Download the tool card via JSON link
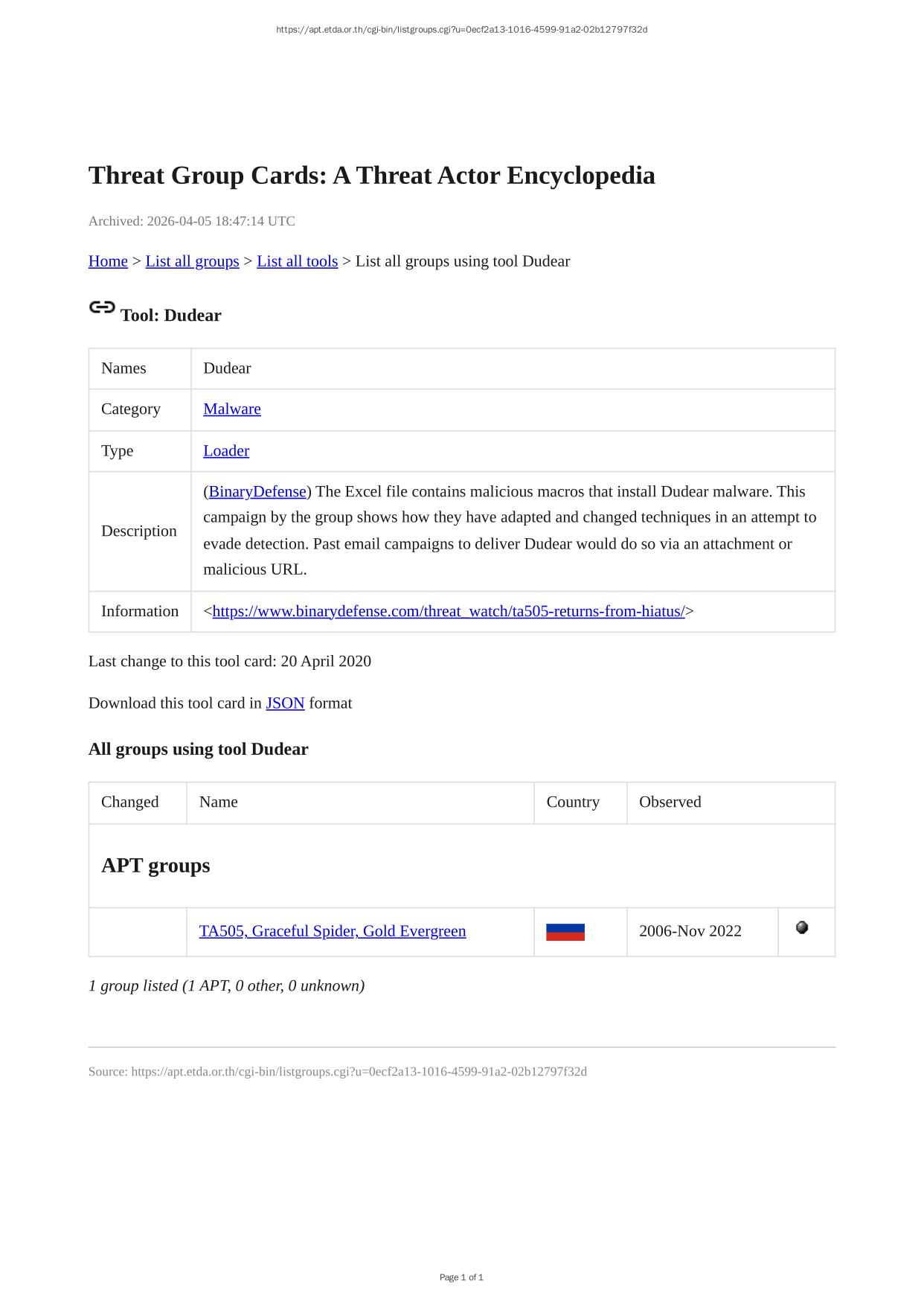924x1307 pixels. point(285,703)
